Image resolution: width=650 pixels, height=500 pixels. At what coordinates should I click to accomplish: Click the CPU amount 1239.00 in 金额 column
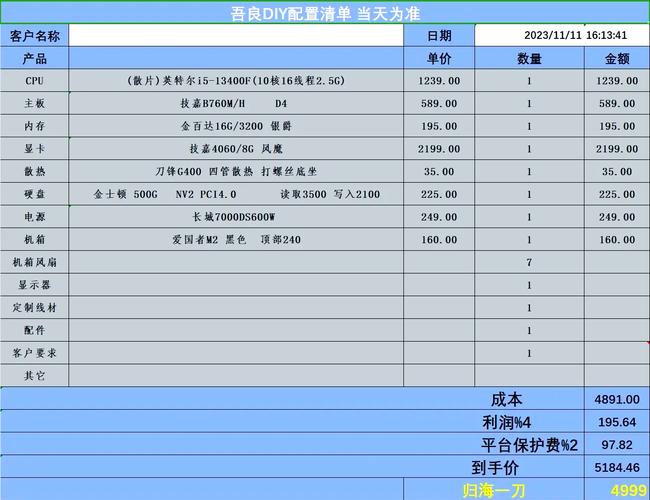pyautogui.click(x=617, y=81)
